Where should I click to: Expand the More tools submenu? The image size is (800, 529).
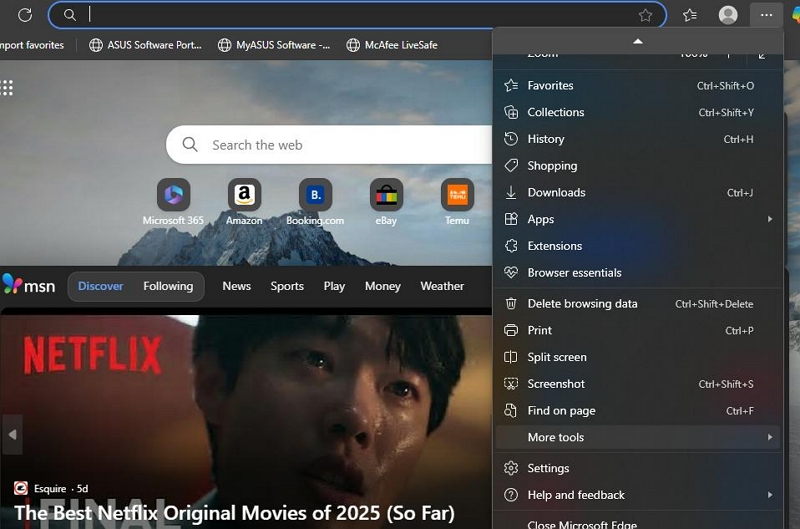click(x=638, y=437)
